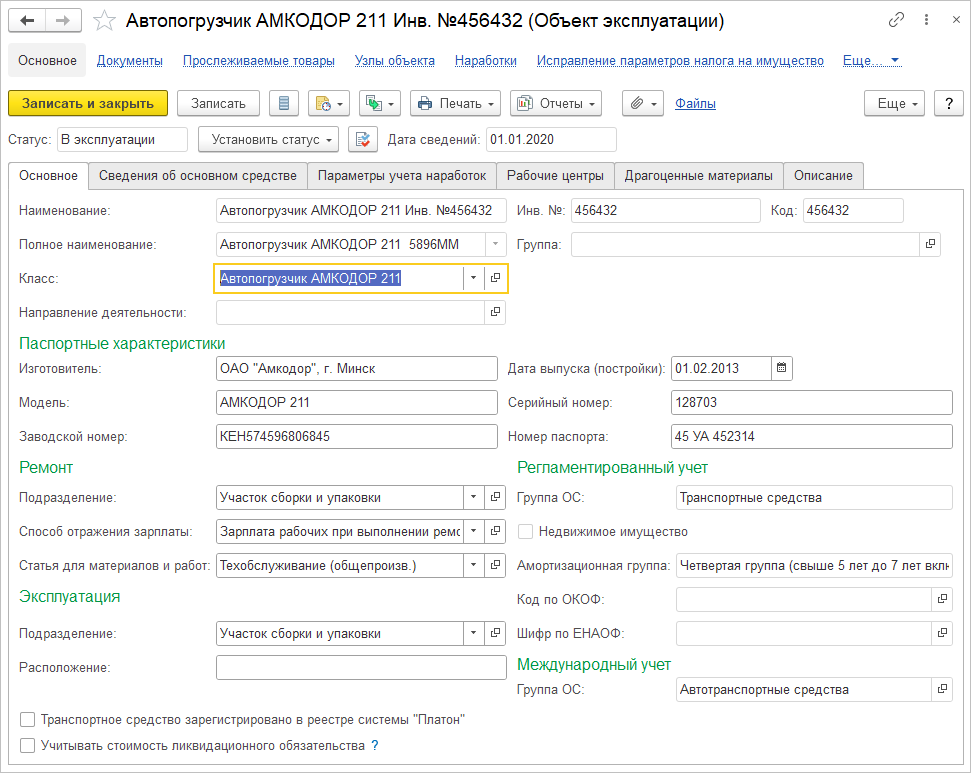Image resolution: width=971 pixels, height=773 pixels.
Task: Add object to favorites with star icon
Action: [x=104, y=21]
